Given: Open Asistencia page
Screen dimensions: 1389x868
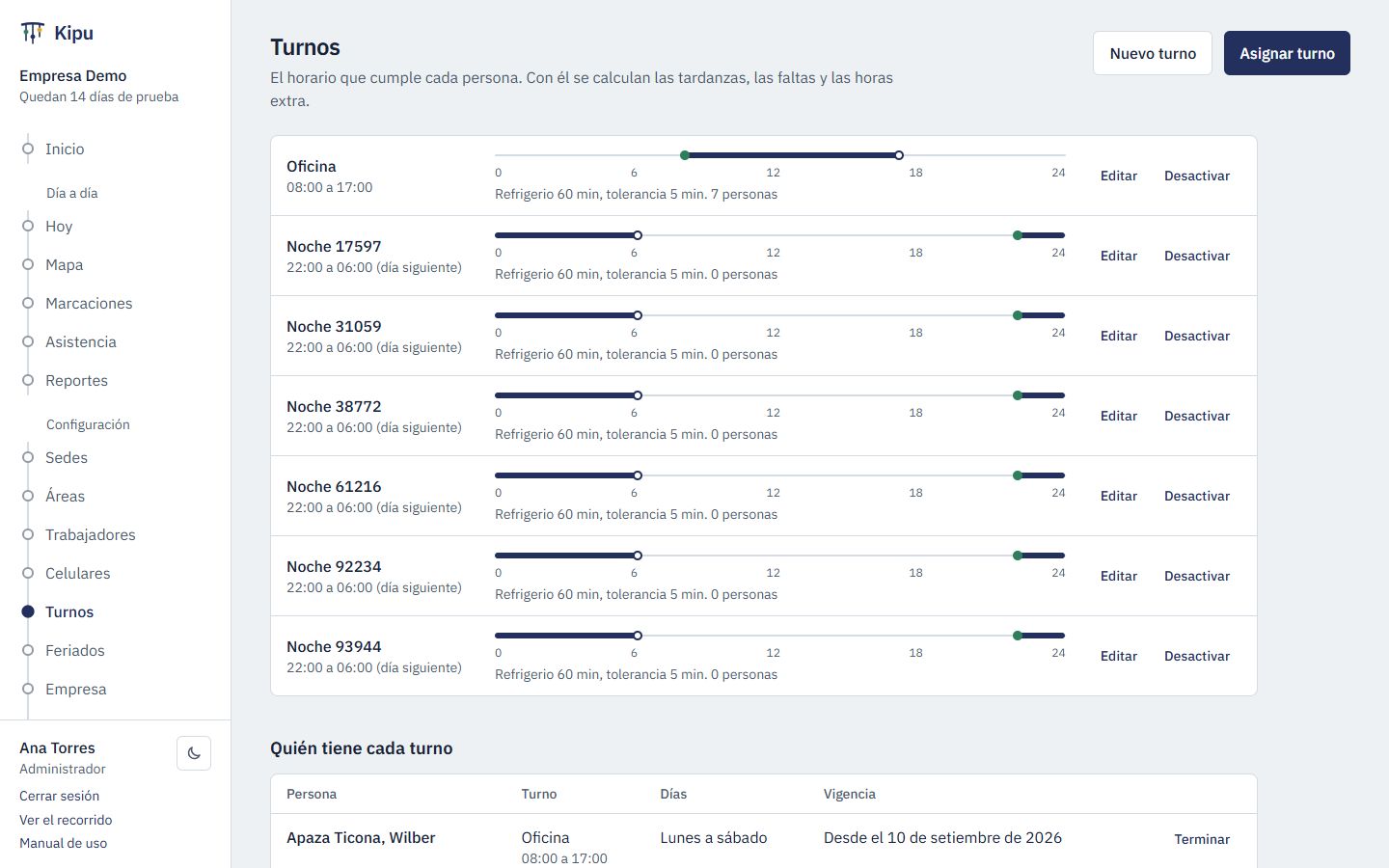Looking at the screenshot, I should [81, 341].
